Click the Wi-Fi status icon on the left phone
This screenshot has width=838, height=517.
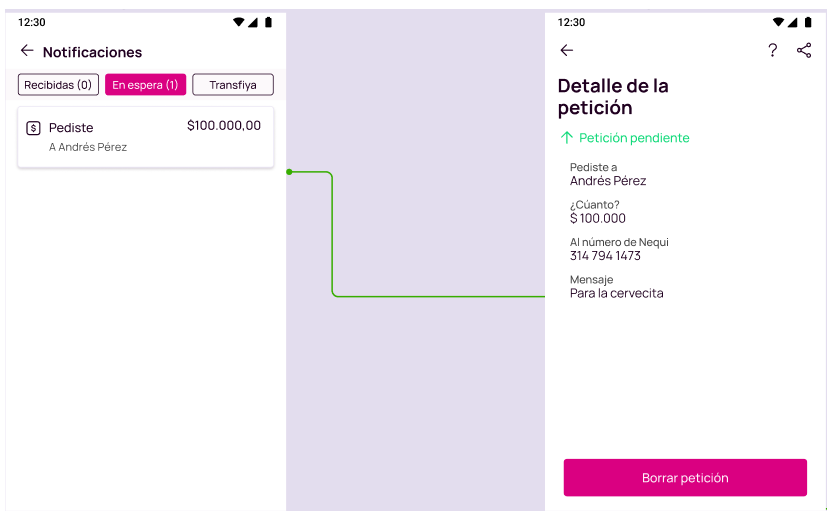(x=238, y=22)
